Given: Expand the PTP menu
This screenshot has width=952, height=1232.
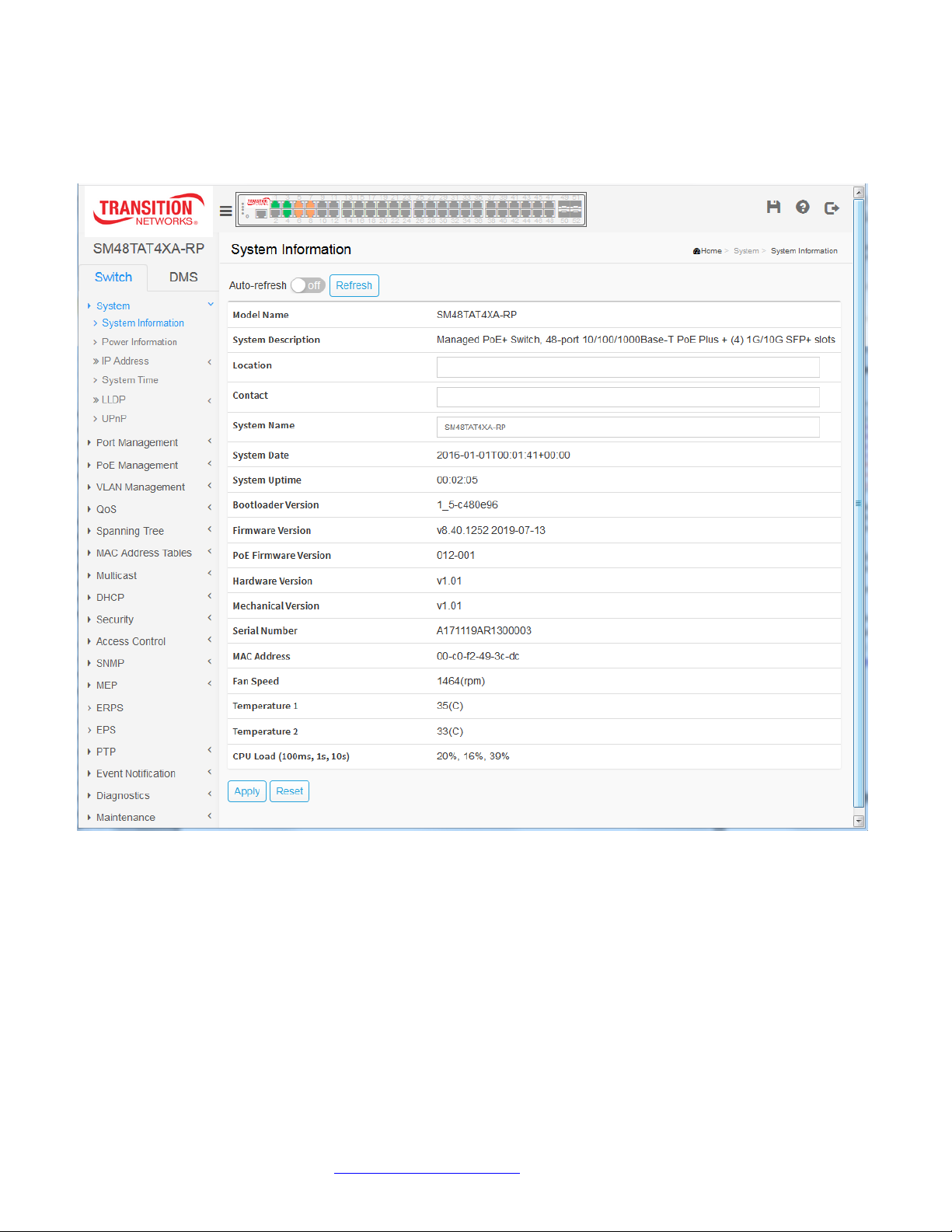Looking at the screenshot, I should [x=106, y=752].
